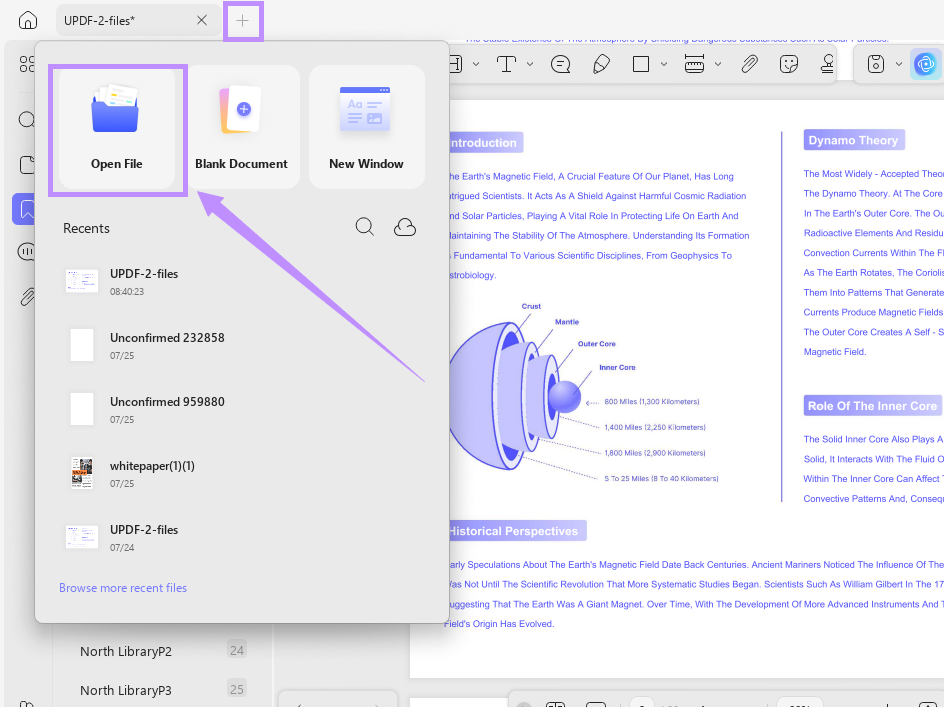Open recent file Unconfirmed 959880
Screen dimensions: 944x707
[241, 409]
